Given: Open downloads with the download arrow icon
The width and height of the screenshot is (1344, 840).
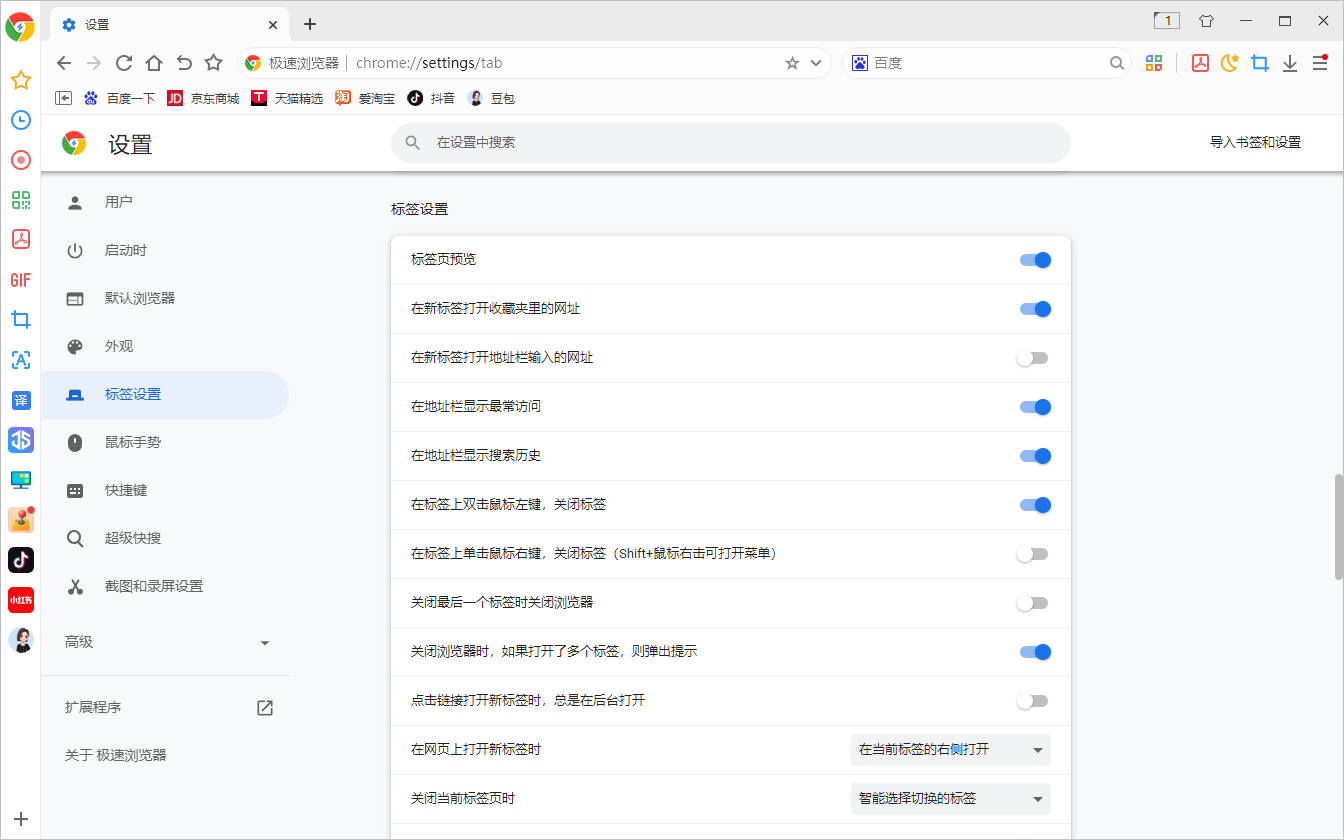Looking at the screenshot, I should [x=1290, y=63].
